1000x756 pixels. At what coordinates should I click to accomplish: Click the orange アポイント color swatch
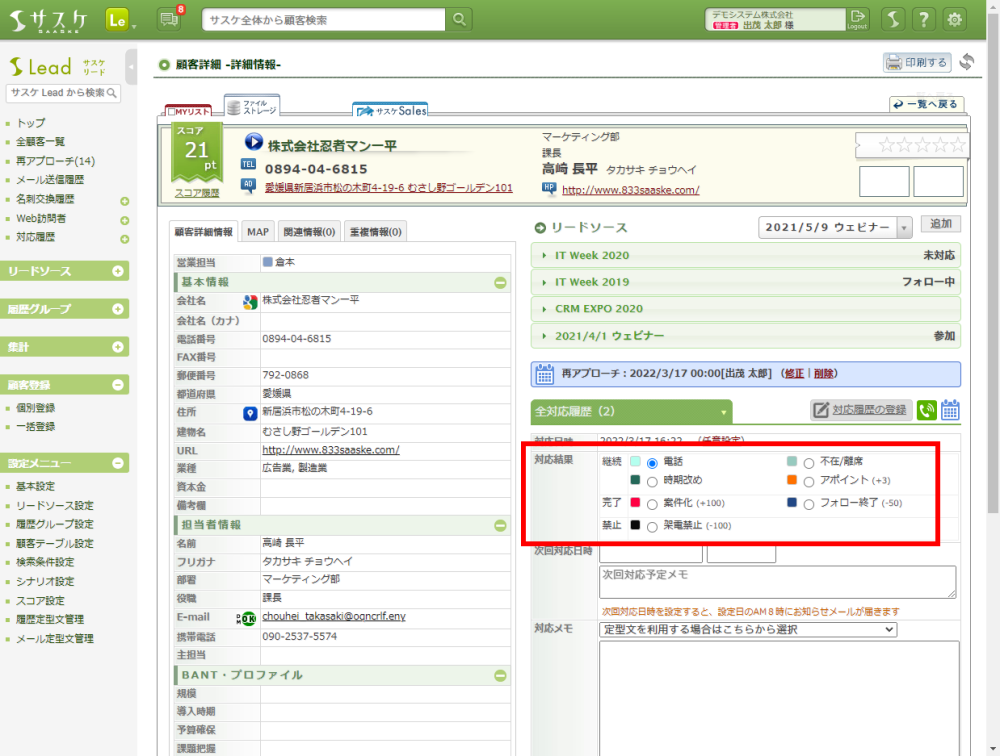pyautogui.click(x=791, y=481)
